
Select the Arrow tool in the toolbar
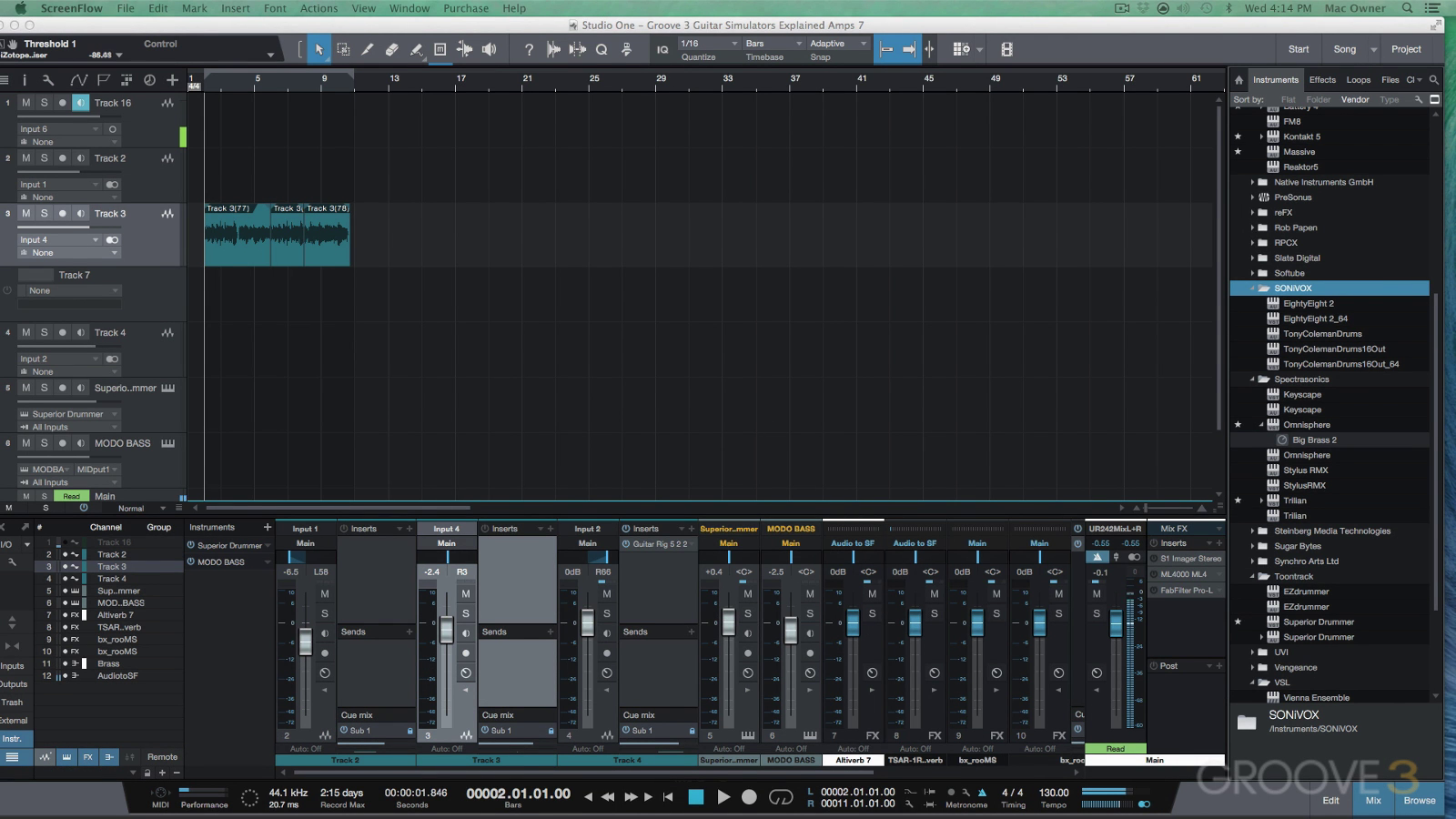[x=318, y=49]
